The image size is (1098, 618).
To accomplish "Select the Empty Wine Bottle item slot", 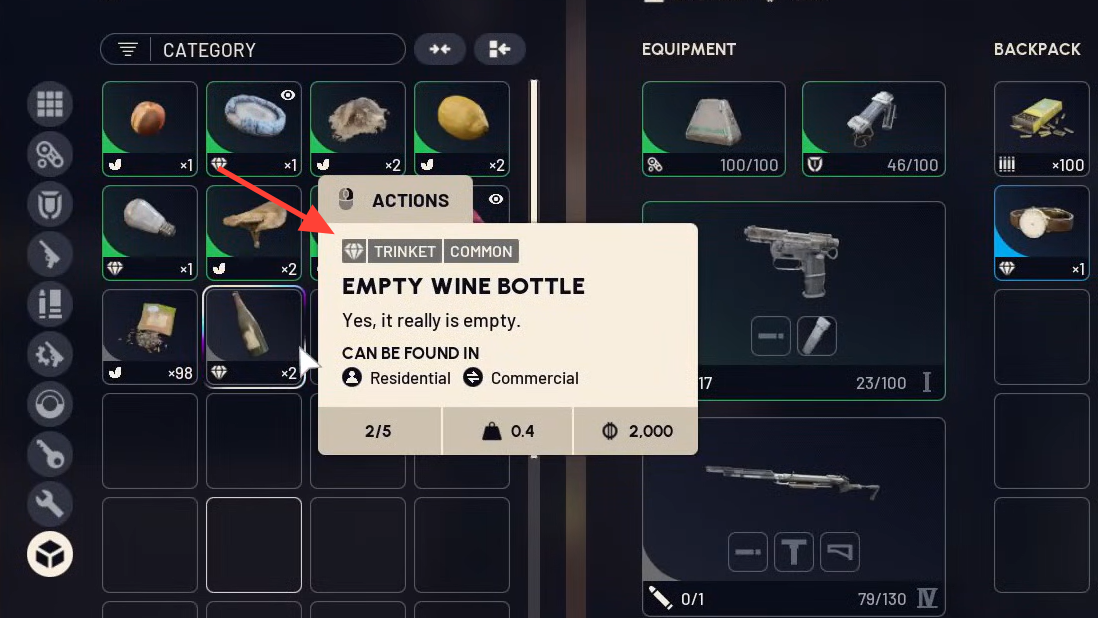I will [254, 337].
